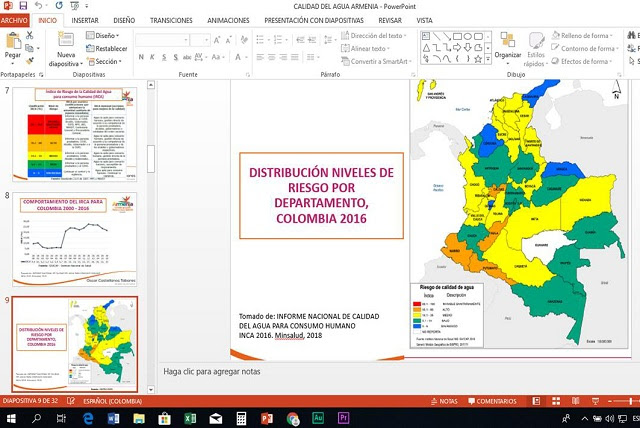
Task: Switch to the INSERTAR tab
Action: pos(85,19)
